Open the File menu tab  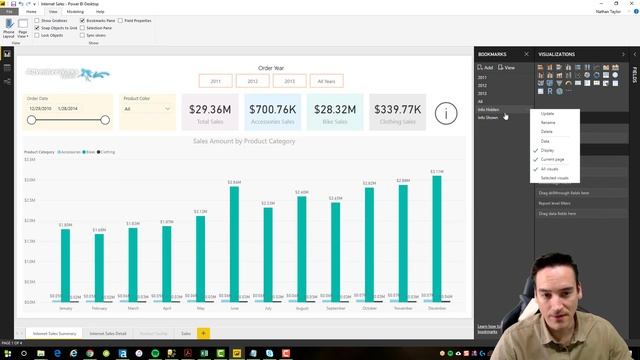(x=9, y=11)
